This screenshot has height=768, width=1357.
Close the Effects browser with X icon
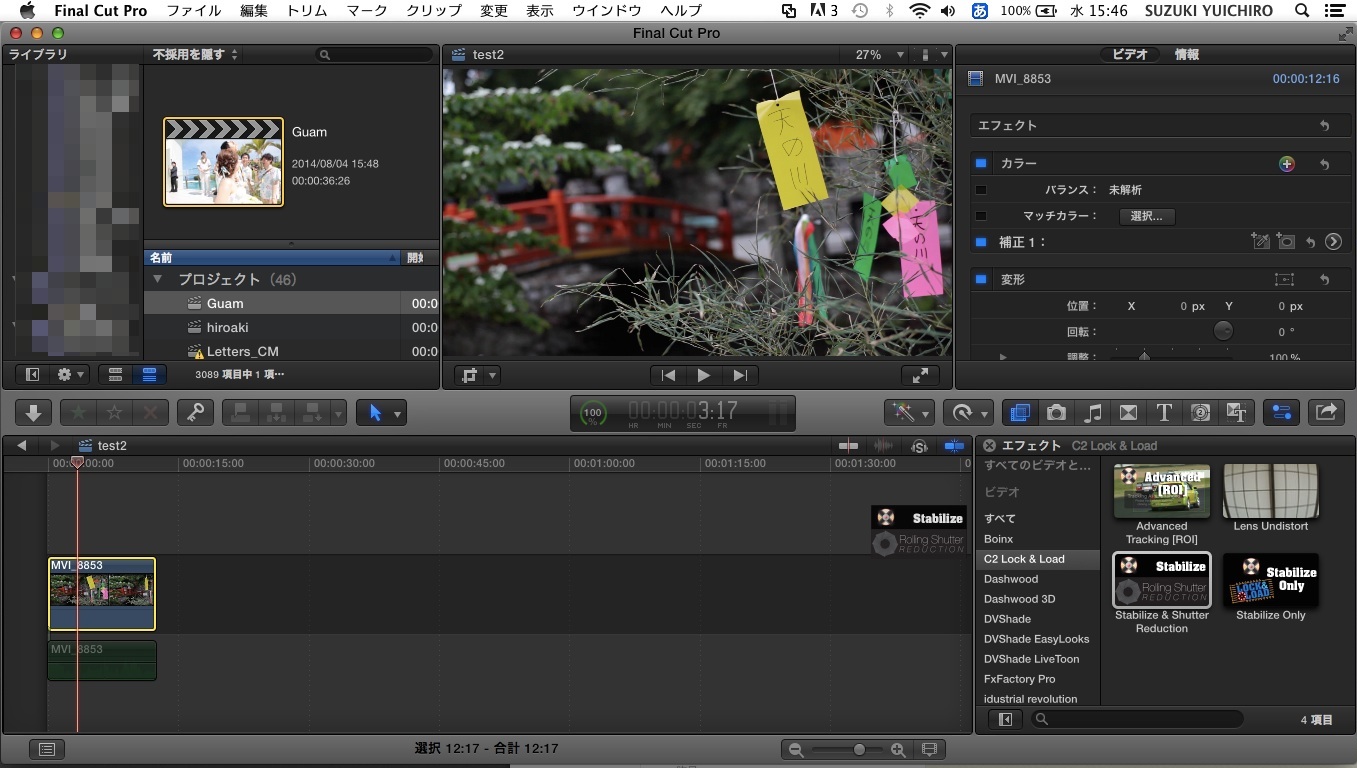(x=989, y=446)
